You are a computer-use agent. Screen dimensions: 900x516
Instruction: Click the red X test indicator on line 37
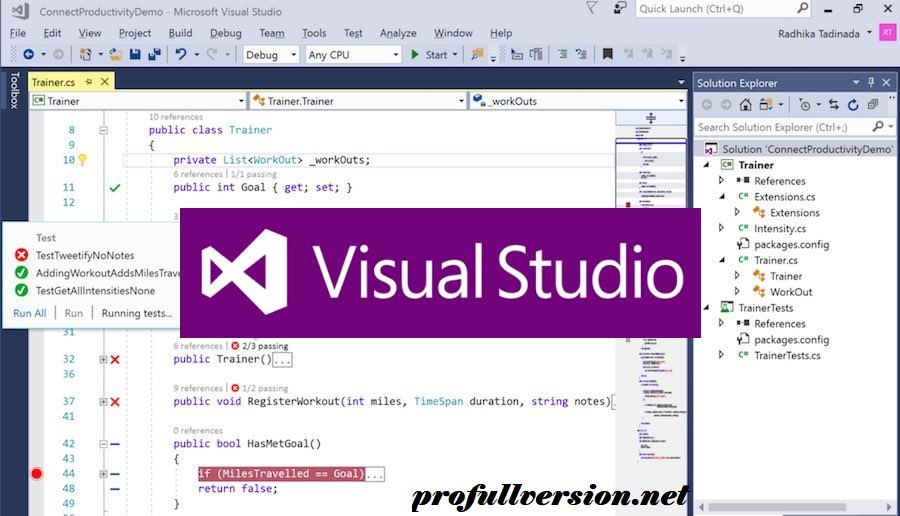point(115,402)
